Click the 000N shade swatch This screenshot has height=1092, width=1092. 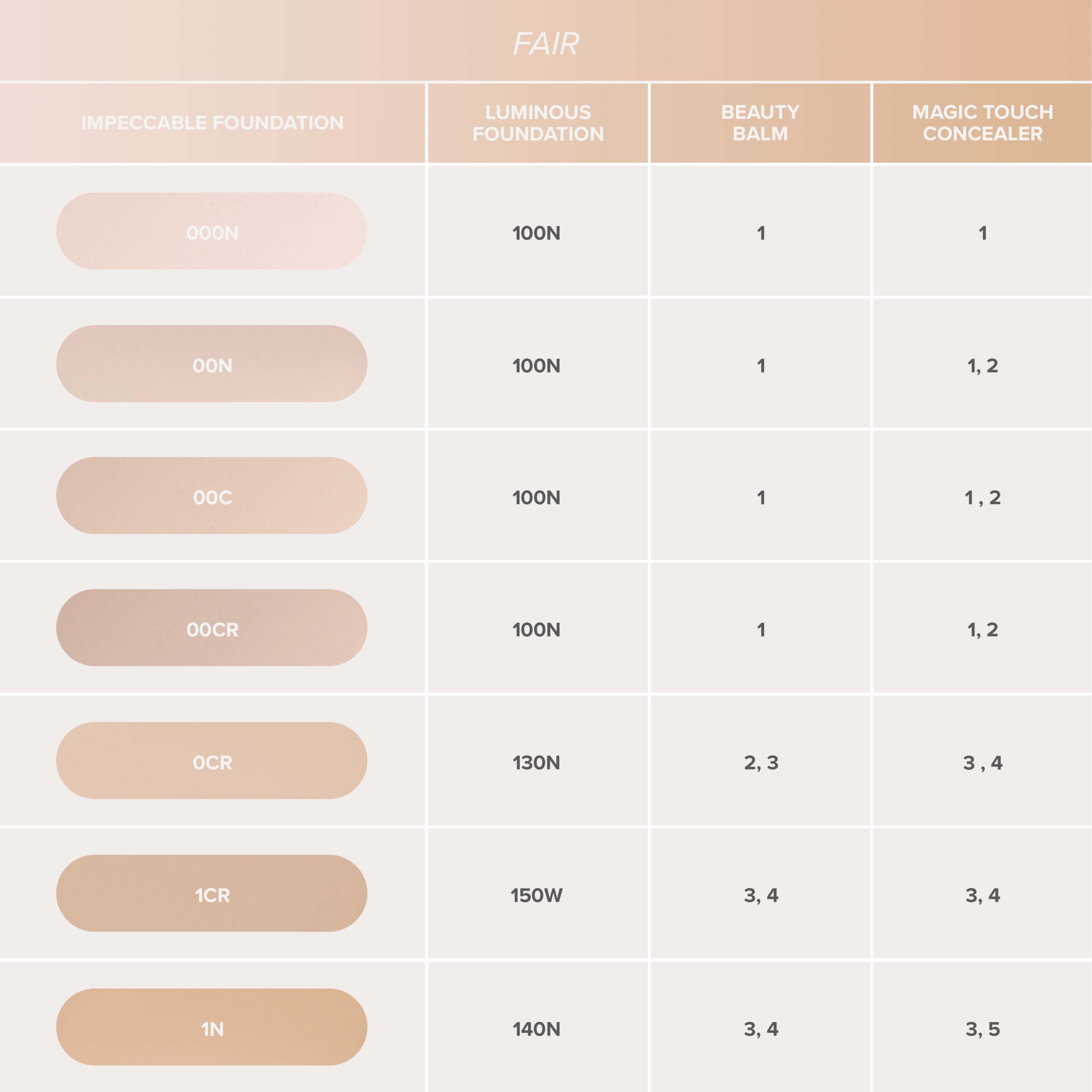(x=212, y=231)
